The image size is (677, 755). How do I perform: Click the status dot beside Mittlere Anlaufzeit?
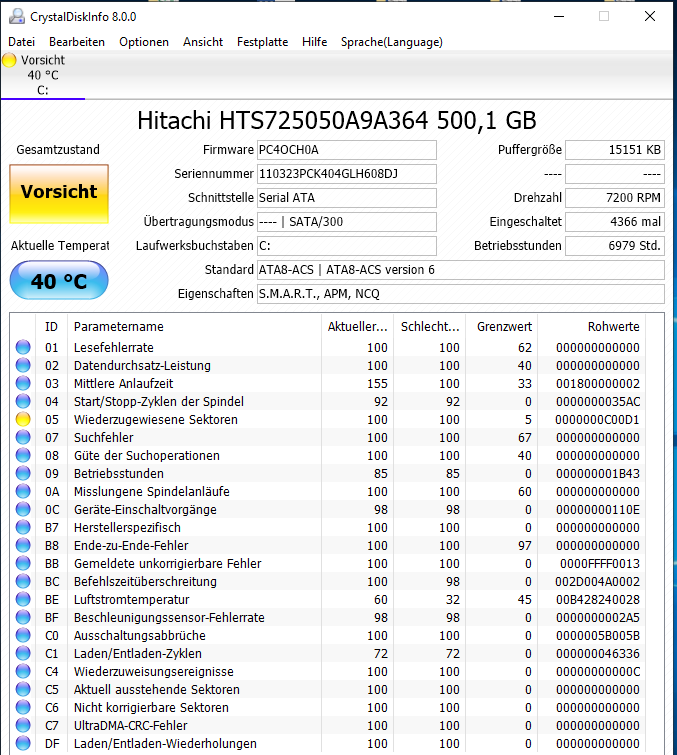(x=23, y=383)
